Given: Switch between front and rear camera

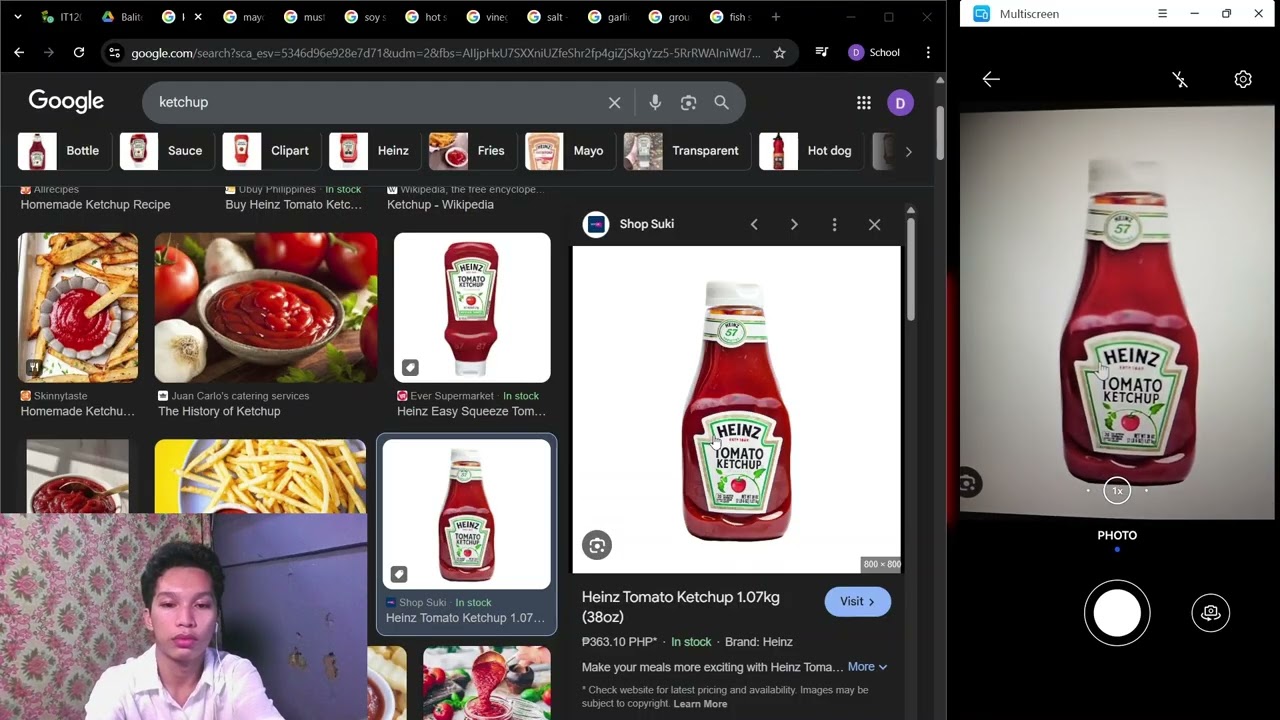Looking at the screenshot, I should coord(1210,613).
